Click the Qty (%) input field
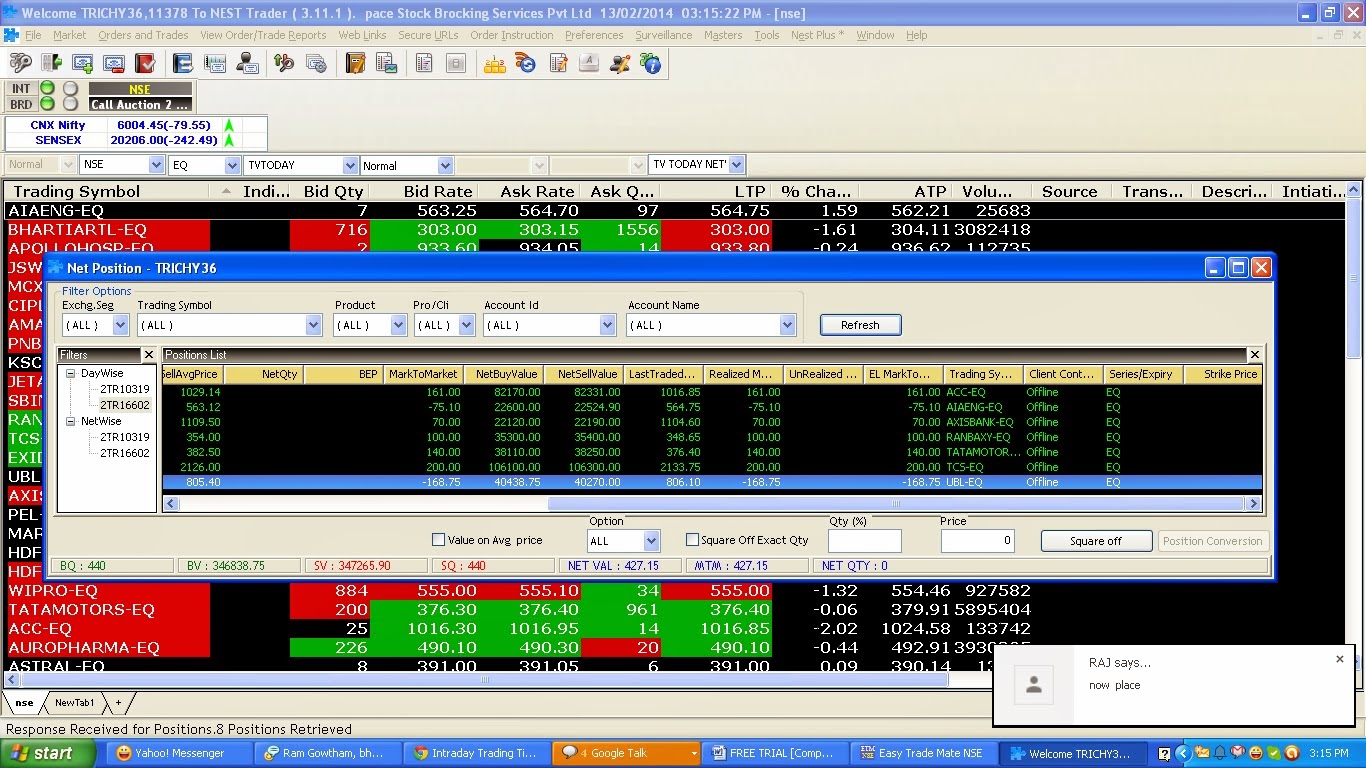Viewport: 1366px width, 768px height. point(865,541)
